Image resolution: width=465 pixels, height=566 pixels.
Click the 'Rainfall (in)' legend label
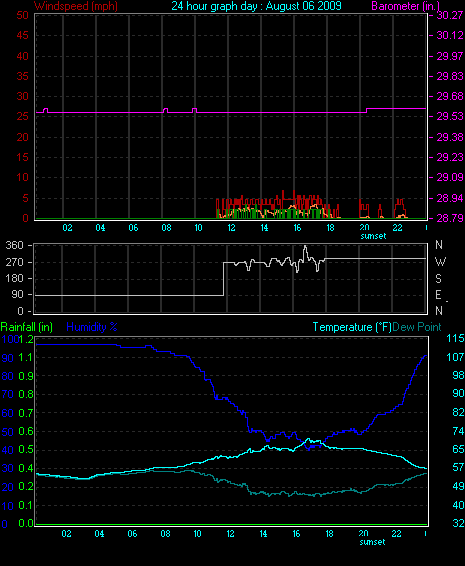[27, 327]
